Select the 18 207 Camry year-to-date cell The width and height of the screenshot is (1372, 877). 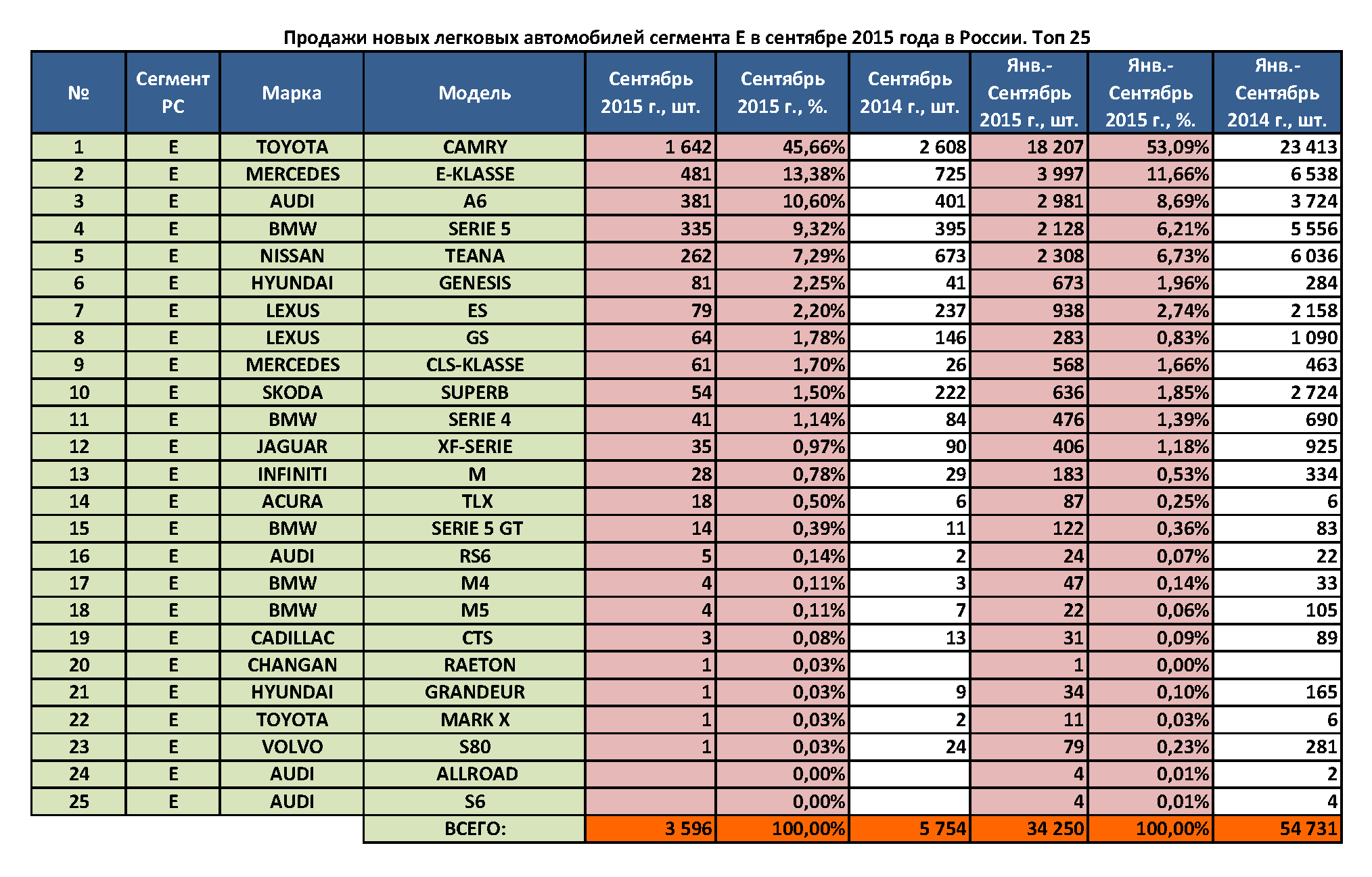1029,147
